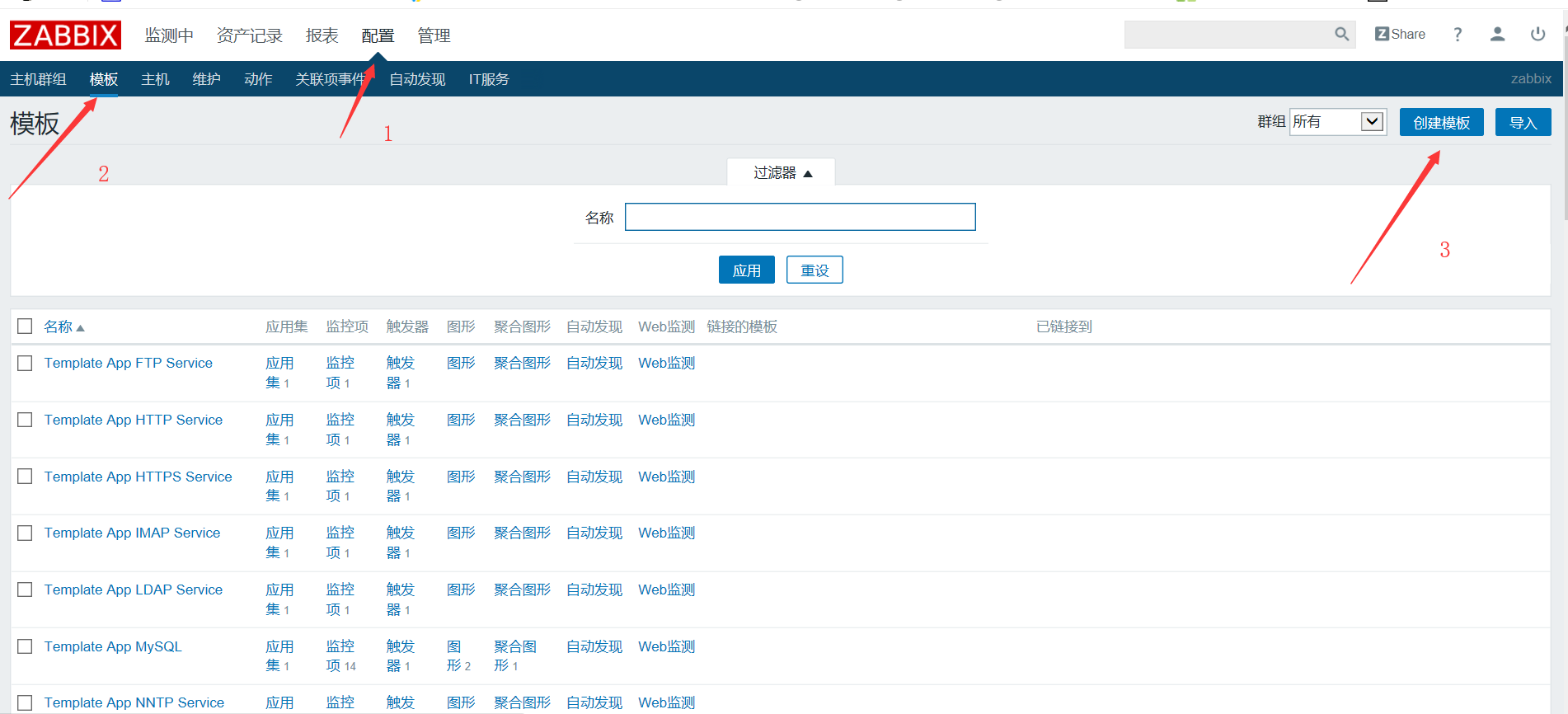
Task: Open the 监测中 top menu
Action: pyautogui.click(x=169, y=35)
